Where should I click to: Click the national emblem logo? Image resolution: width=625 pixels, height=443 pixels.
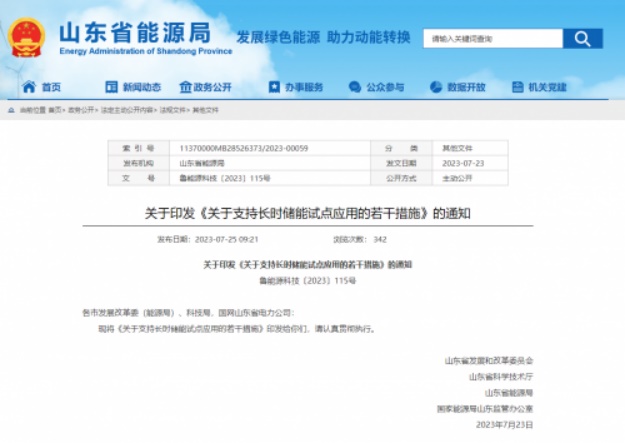26,38
